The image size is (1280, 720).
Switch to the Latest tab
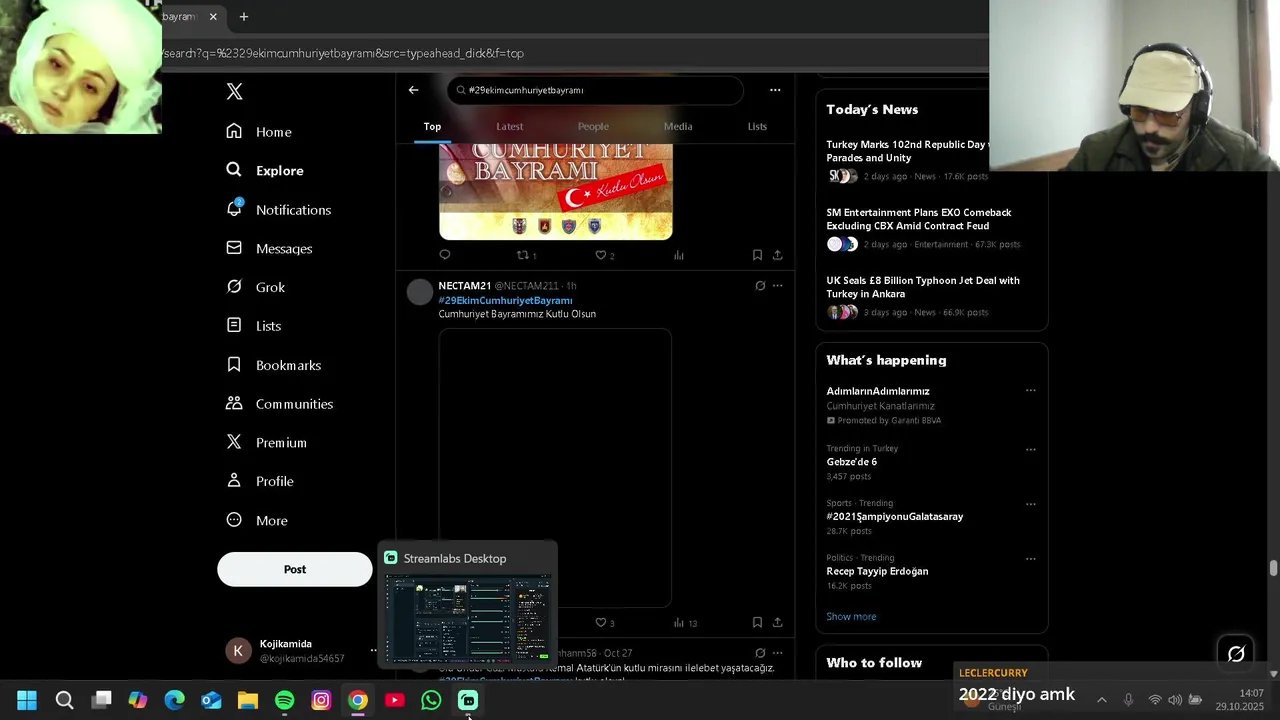click(509, 126)
